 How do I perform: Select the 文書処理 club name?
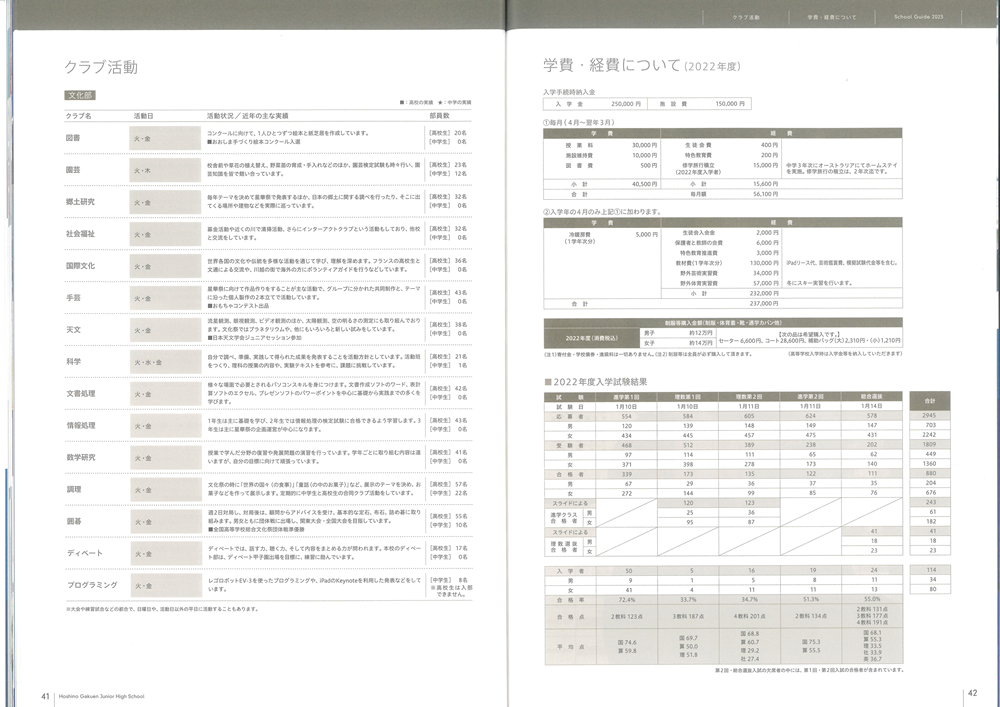tap(80, 393)
